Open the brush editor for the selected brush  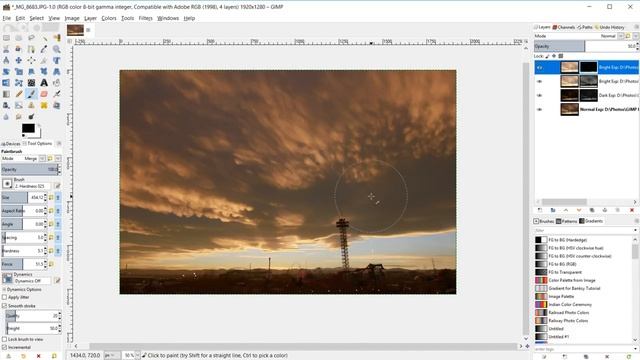coord(57,186)
